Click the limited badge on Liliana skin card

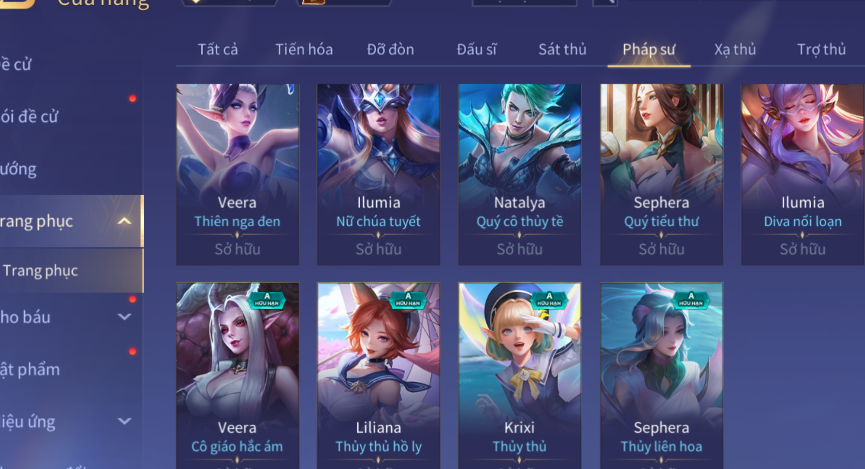[x=408, y=300]
